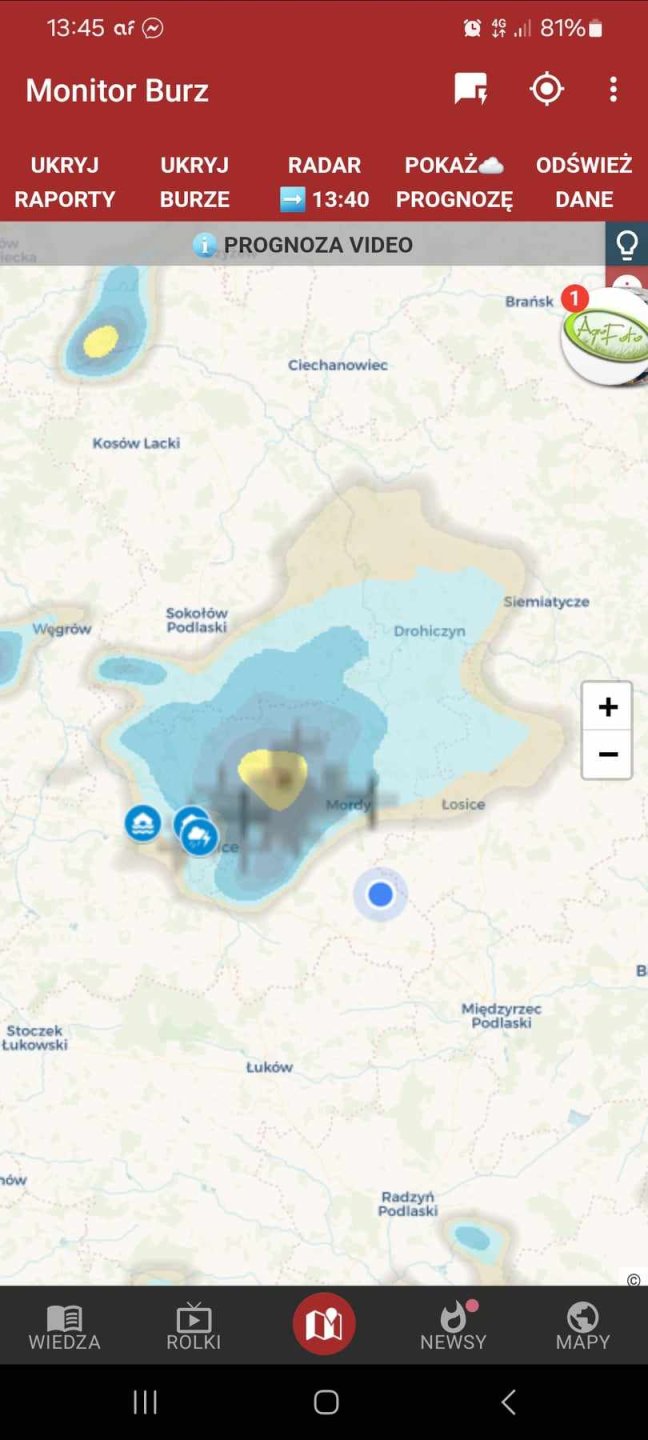Tap ODŚWIEŻ DANE to refresh data
The width and height of the screenshot is (648, 1440).
tap(584, 181)
